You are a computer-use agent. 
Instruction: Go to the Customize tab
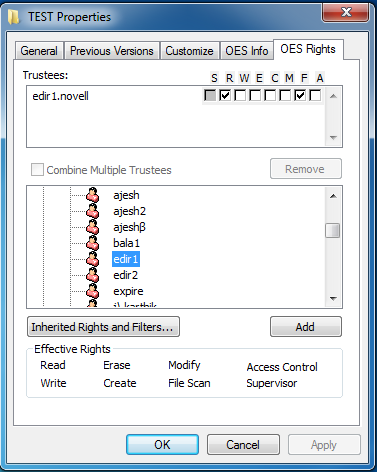pos(189,51)
